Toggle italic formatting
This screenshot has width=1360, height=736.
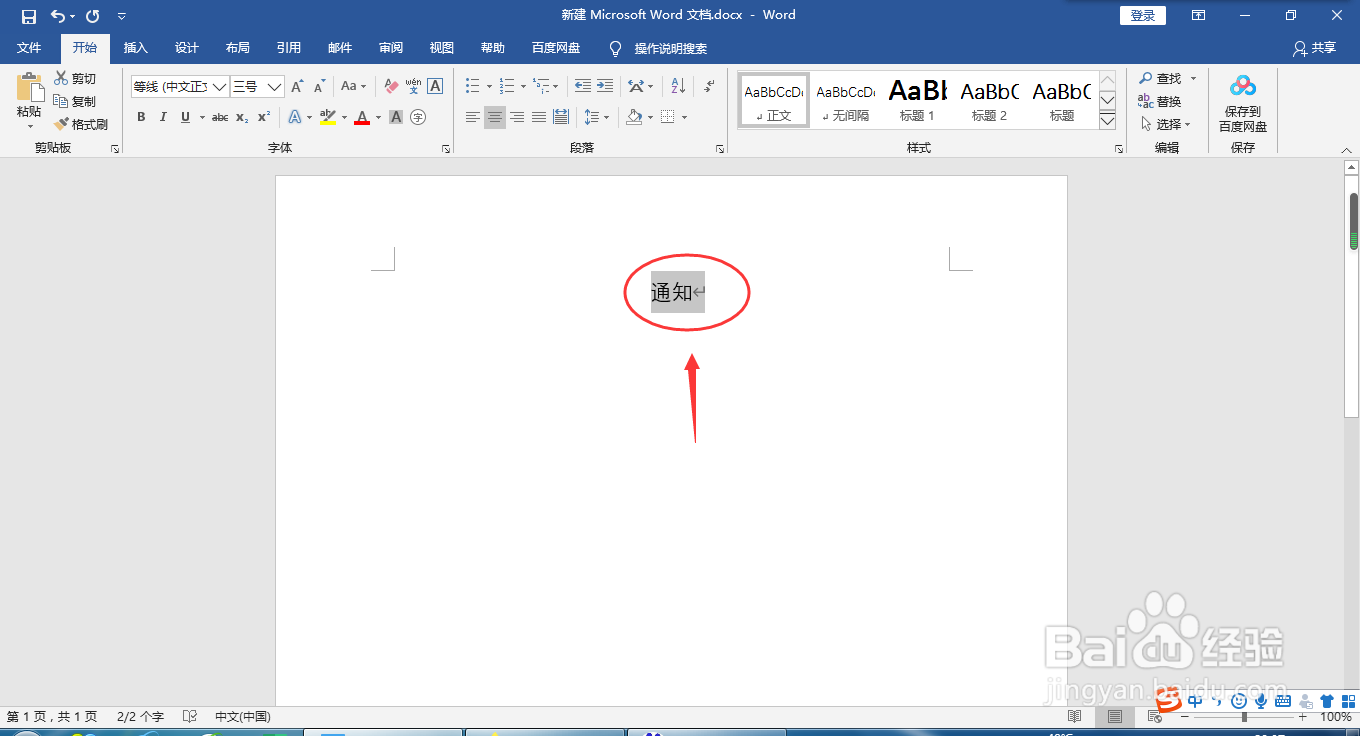[163, 117]
